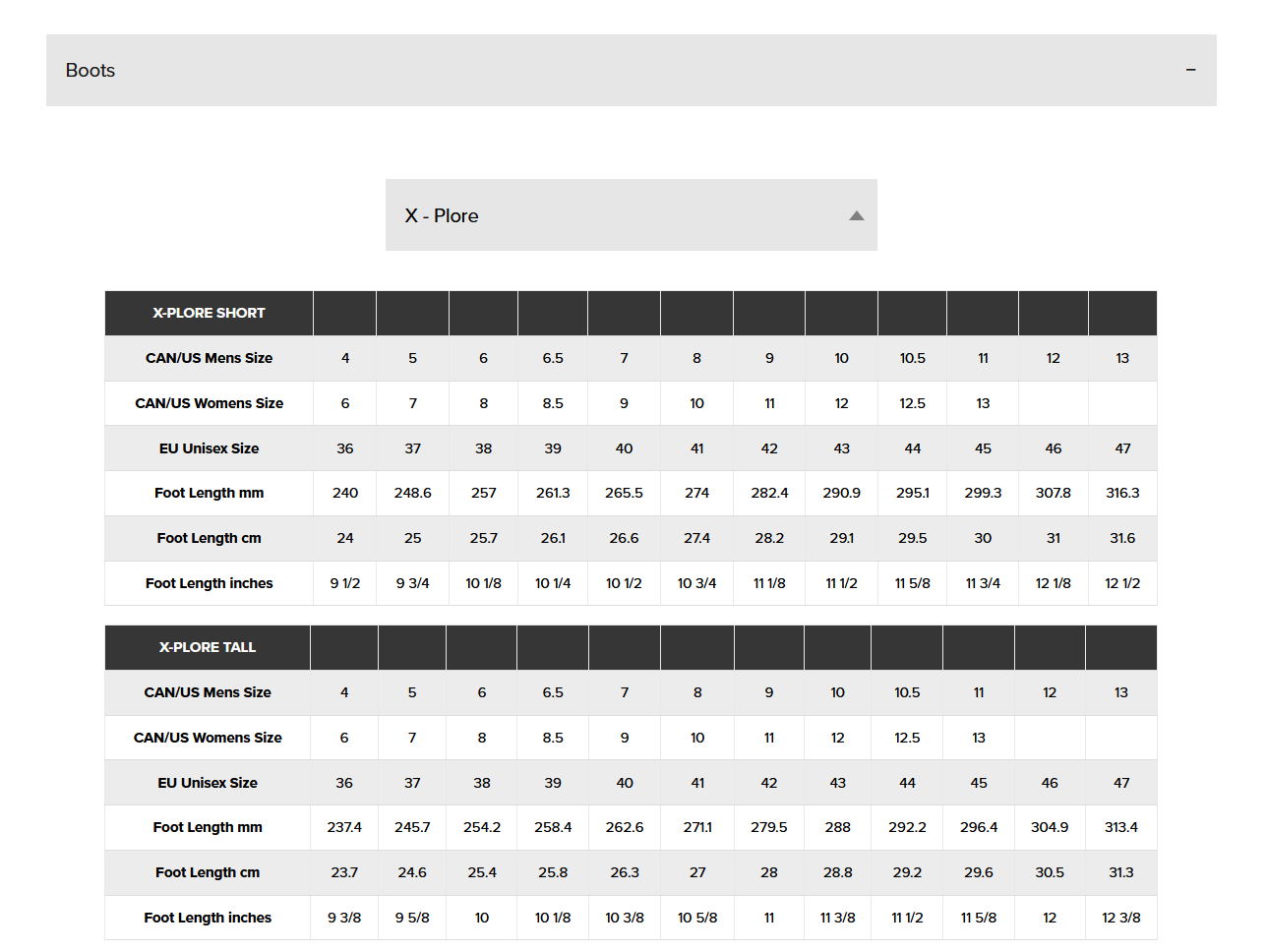Viewport: 1267px width, 952px height.
Task: Click the 304.9 mm cell
Action: [x=1050, y=827]
